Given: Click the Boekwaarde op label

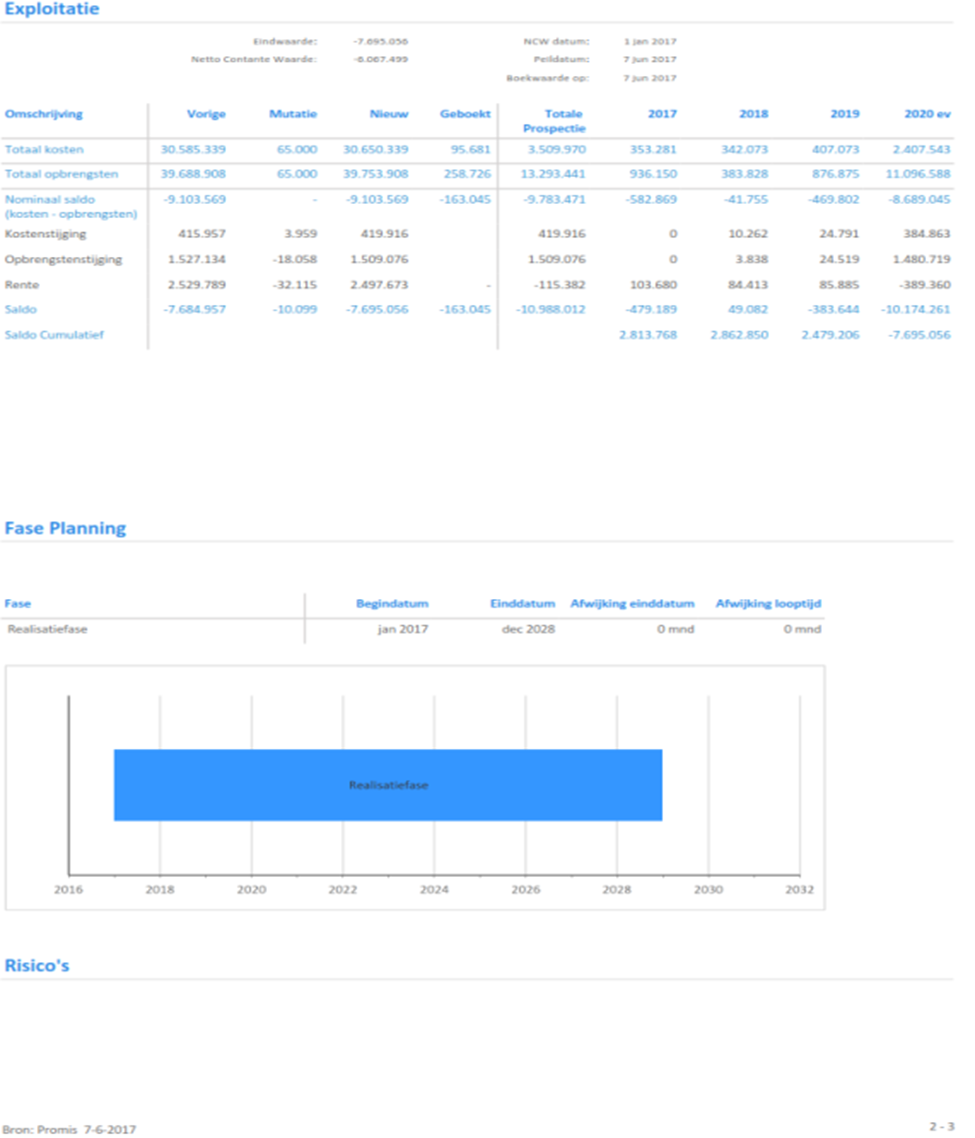Looking at the screenshot, I should (548, 78).
